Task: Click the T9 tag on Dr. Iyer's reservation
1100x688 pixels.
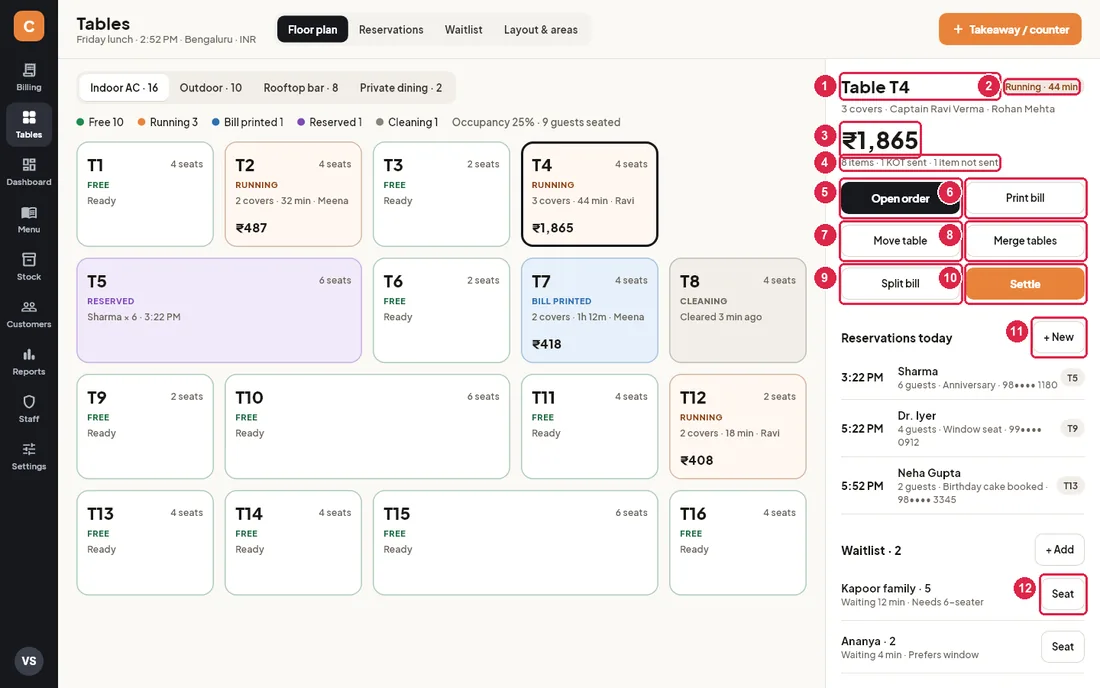Action: (x=1072, y=429)
